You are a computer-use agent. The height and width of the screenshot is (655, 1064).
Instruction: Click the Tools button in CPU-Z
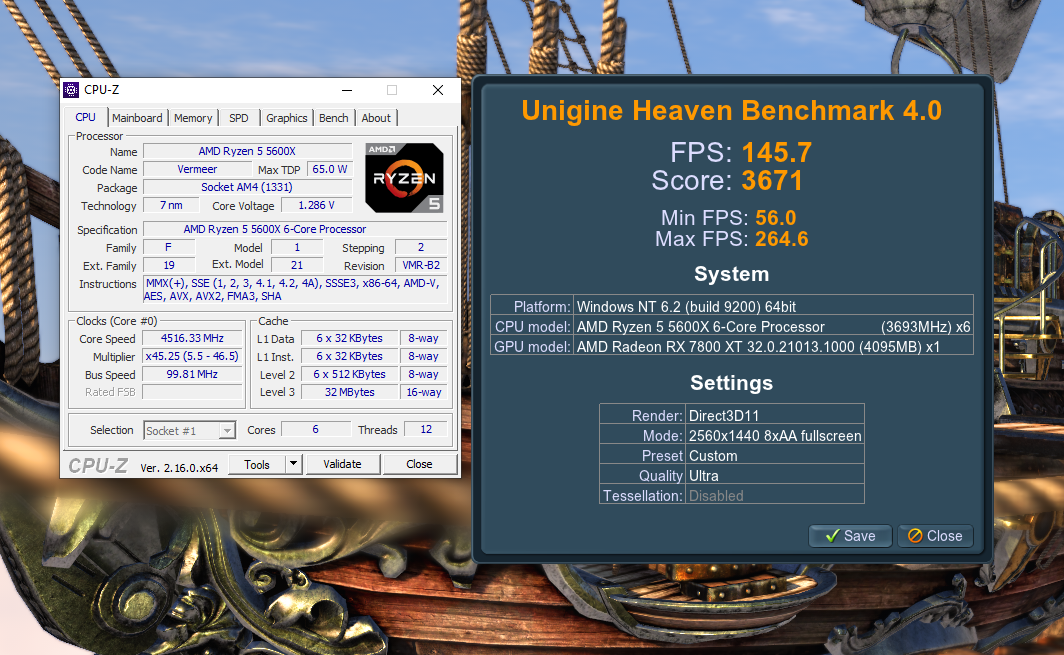pos(256,464)
